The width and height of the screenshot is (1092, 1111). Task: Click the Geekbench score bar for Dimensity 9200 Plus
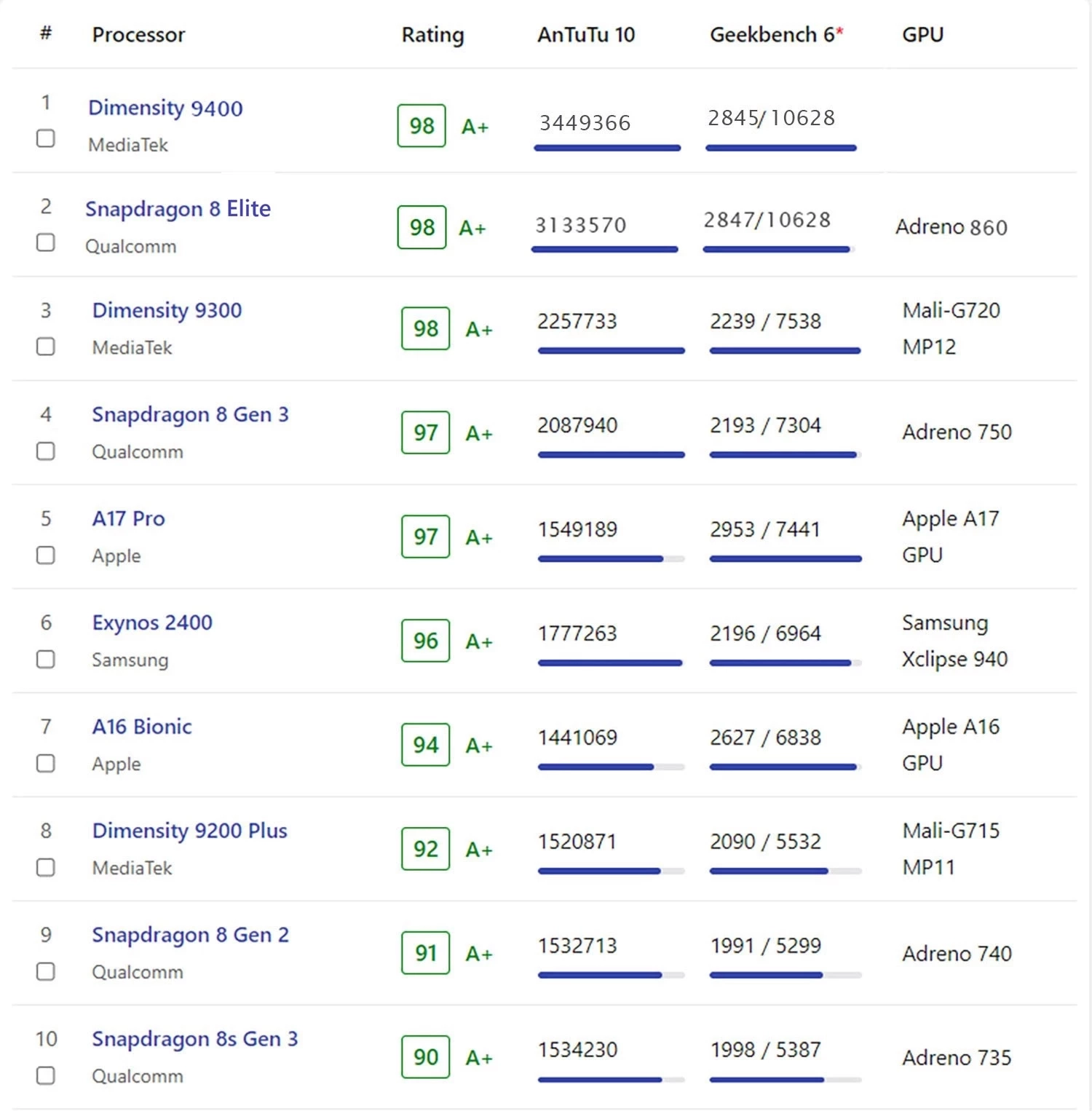pos(786,871)
